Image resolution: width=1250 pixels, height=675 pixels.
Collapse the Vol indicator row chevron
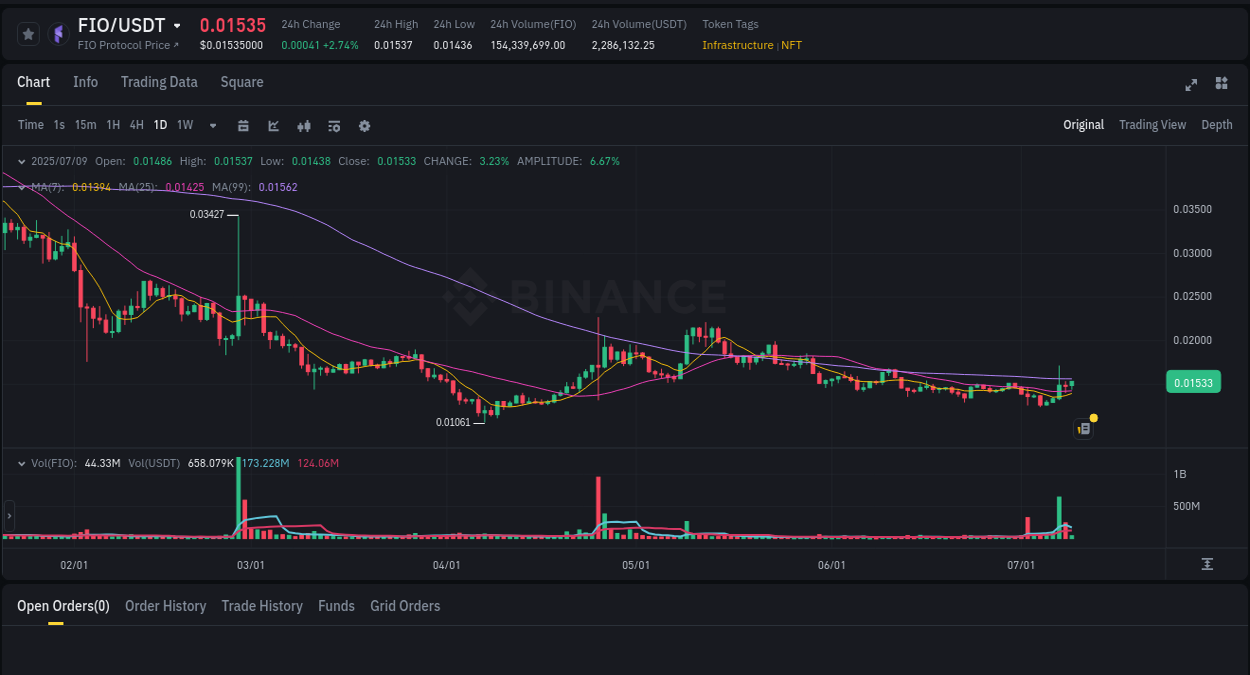22,463
